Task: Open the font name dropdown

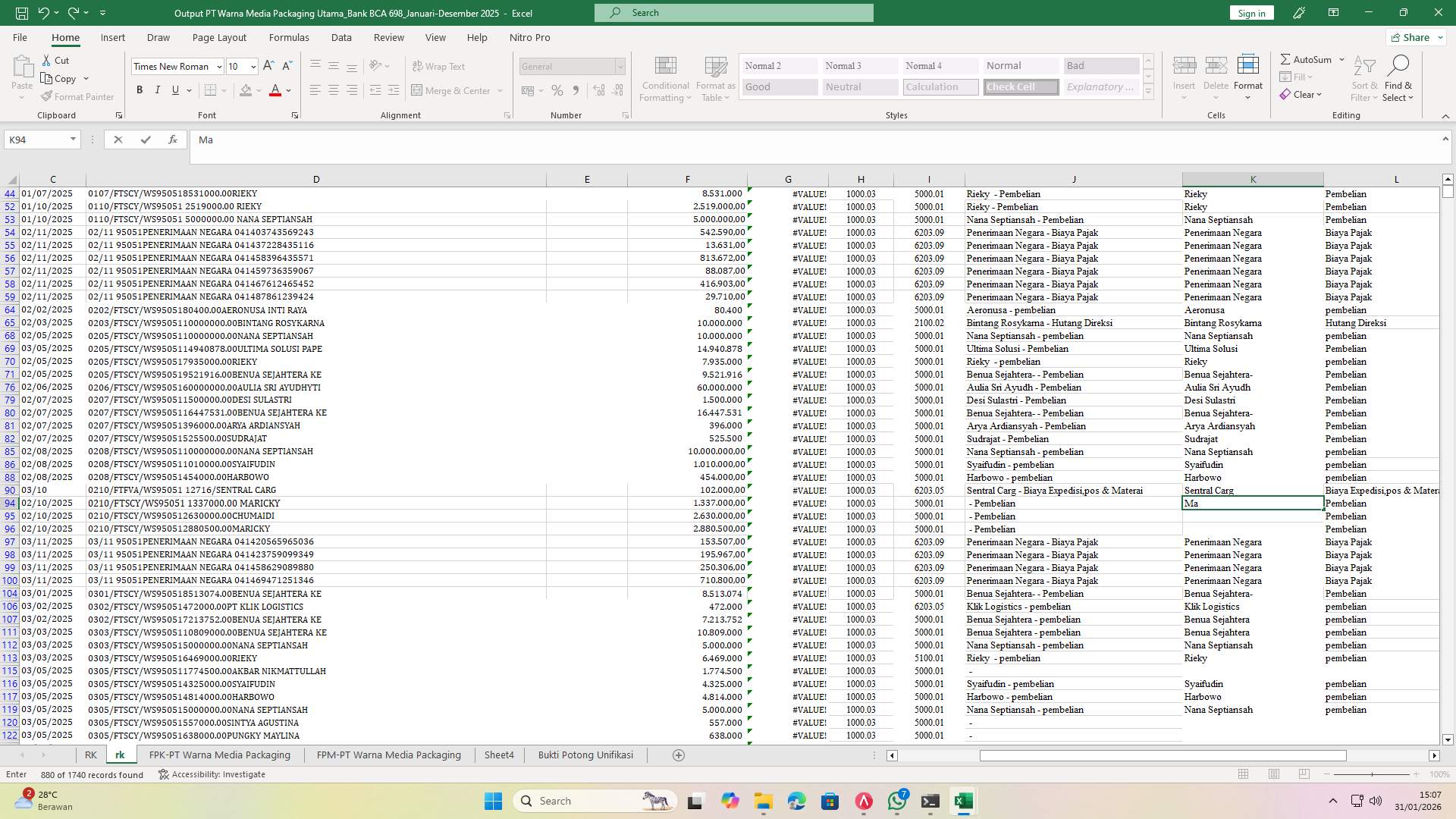Action: 219,66
